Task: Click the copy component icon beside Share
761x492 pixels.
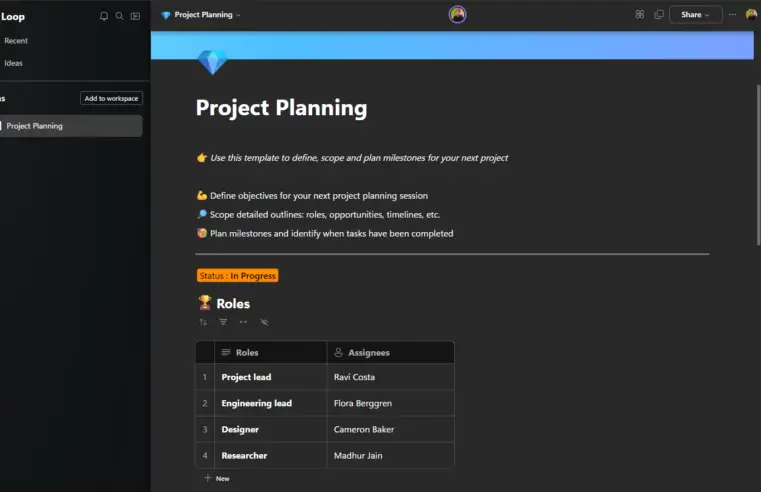Action: point(659,15)
